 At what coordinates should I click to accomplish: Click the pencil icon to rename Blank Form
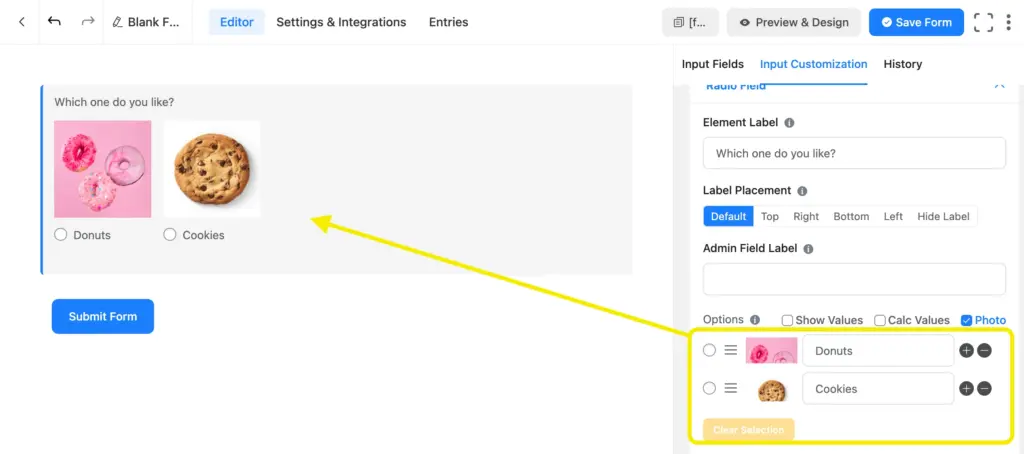point(118,22)
